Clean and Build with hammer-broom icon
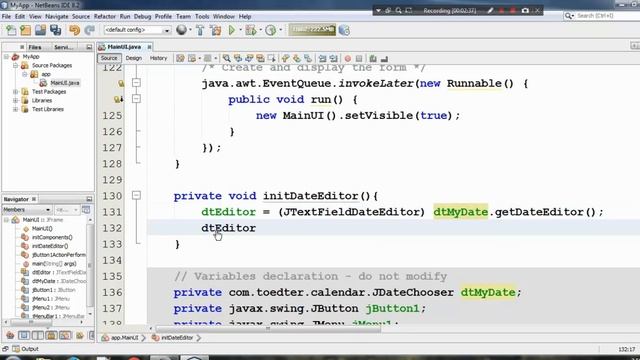The image size is (640, 360). 216,30
